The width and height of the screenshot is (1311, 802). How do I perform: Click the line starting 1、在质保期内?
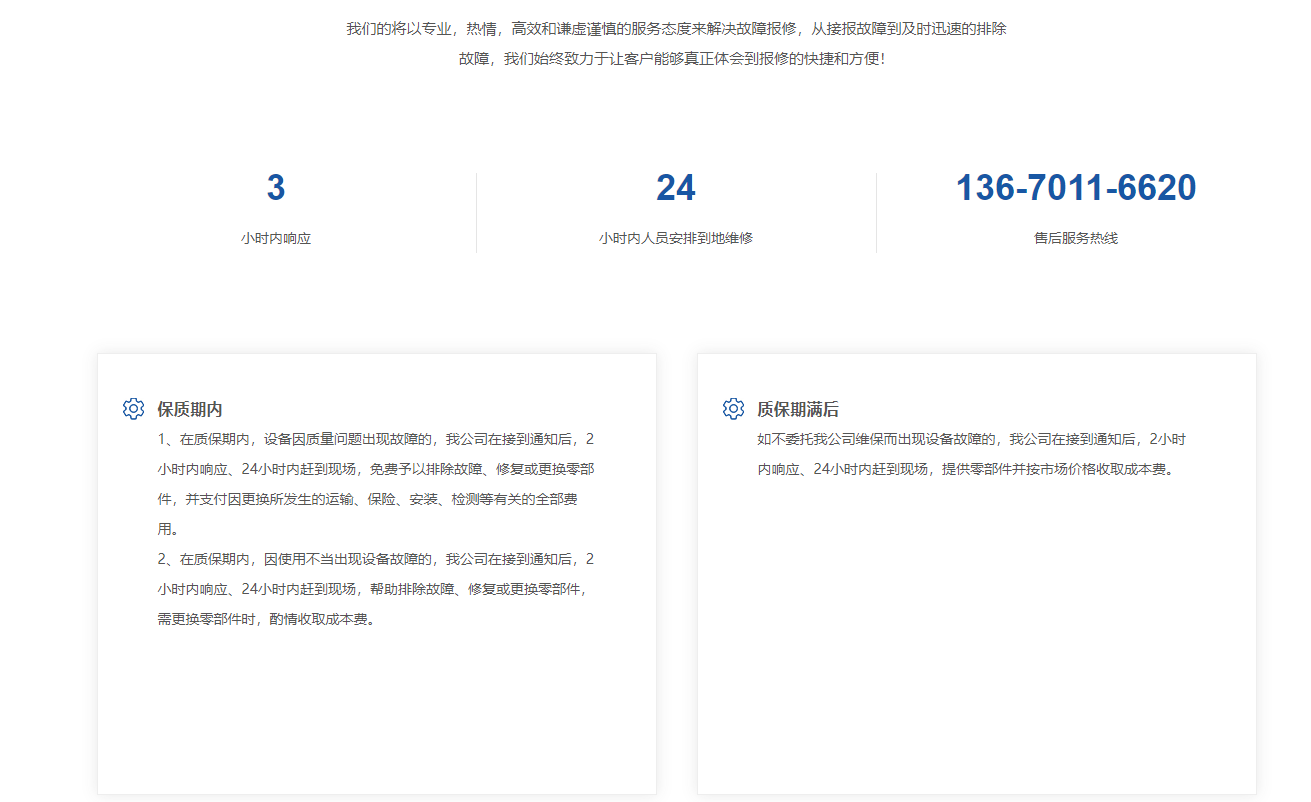[375, 439]
